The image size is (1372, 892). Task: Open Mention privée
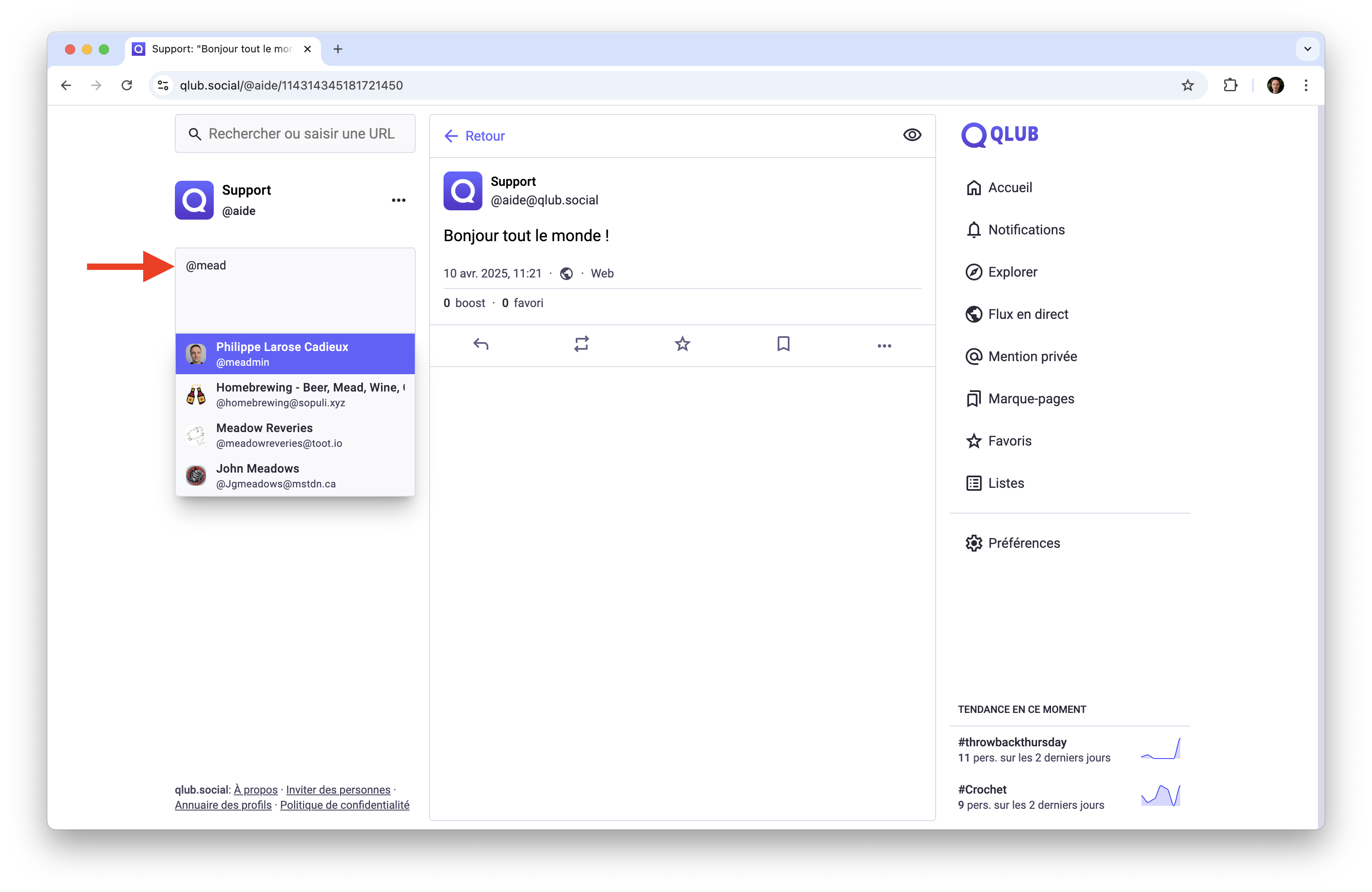(x=1021, y=357)
